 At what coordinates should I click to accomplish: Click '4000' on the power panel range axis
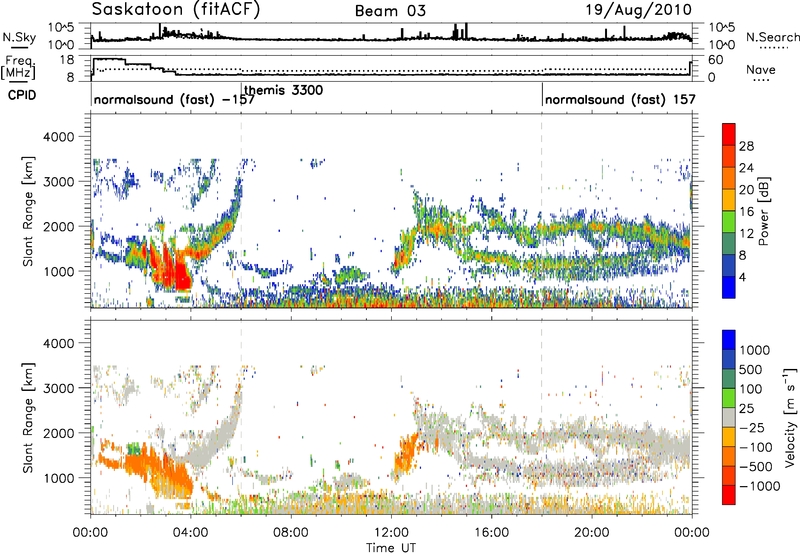click(58, 137)
